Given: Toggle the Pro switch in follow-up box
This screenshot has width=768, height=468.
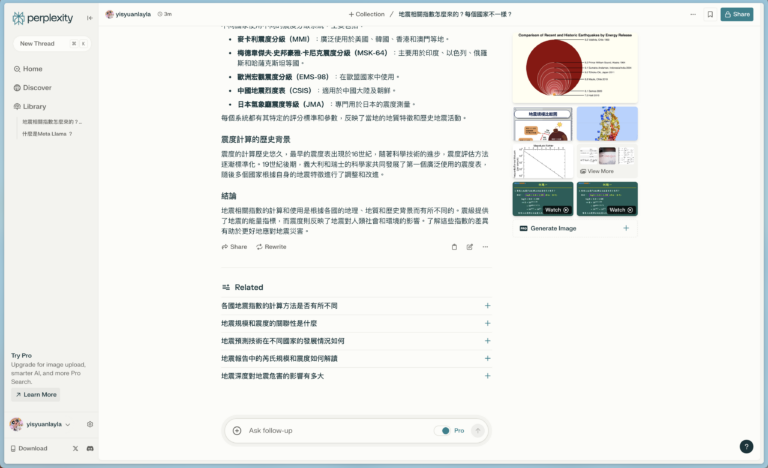Looking at the screenshot, I should [443, 430].
